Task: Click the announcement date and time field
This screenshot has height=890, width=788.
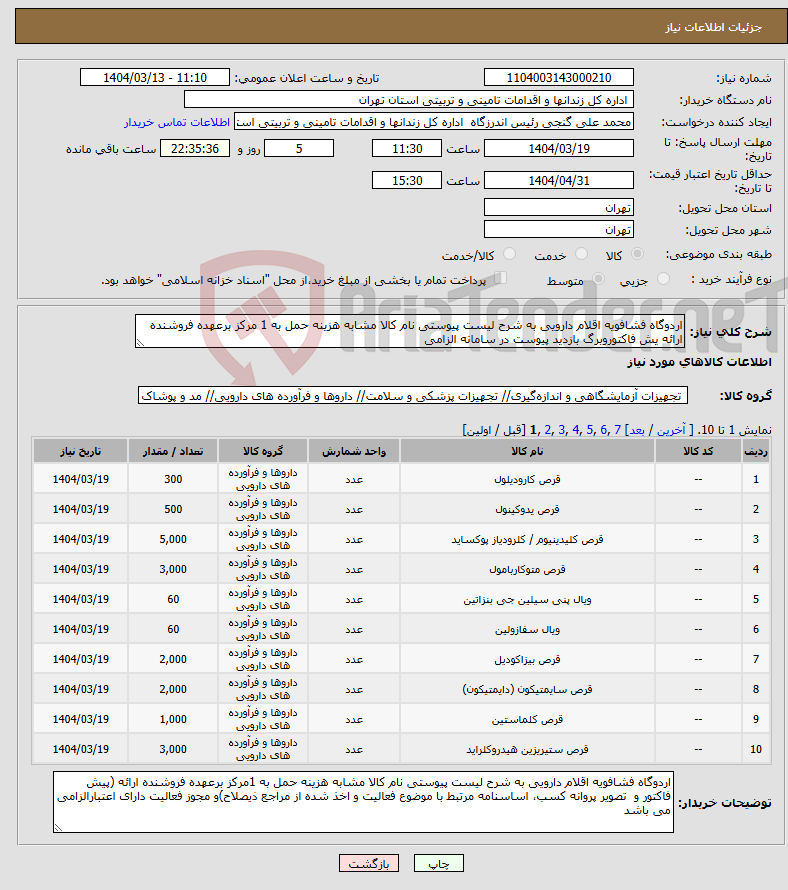Action: pyautogui.click(x=154, y=78)
